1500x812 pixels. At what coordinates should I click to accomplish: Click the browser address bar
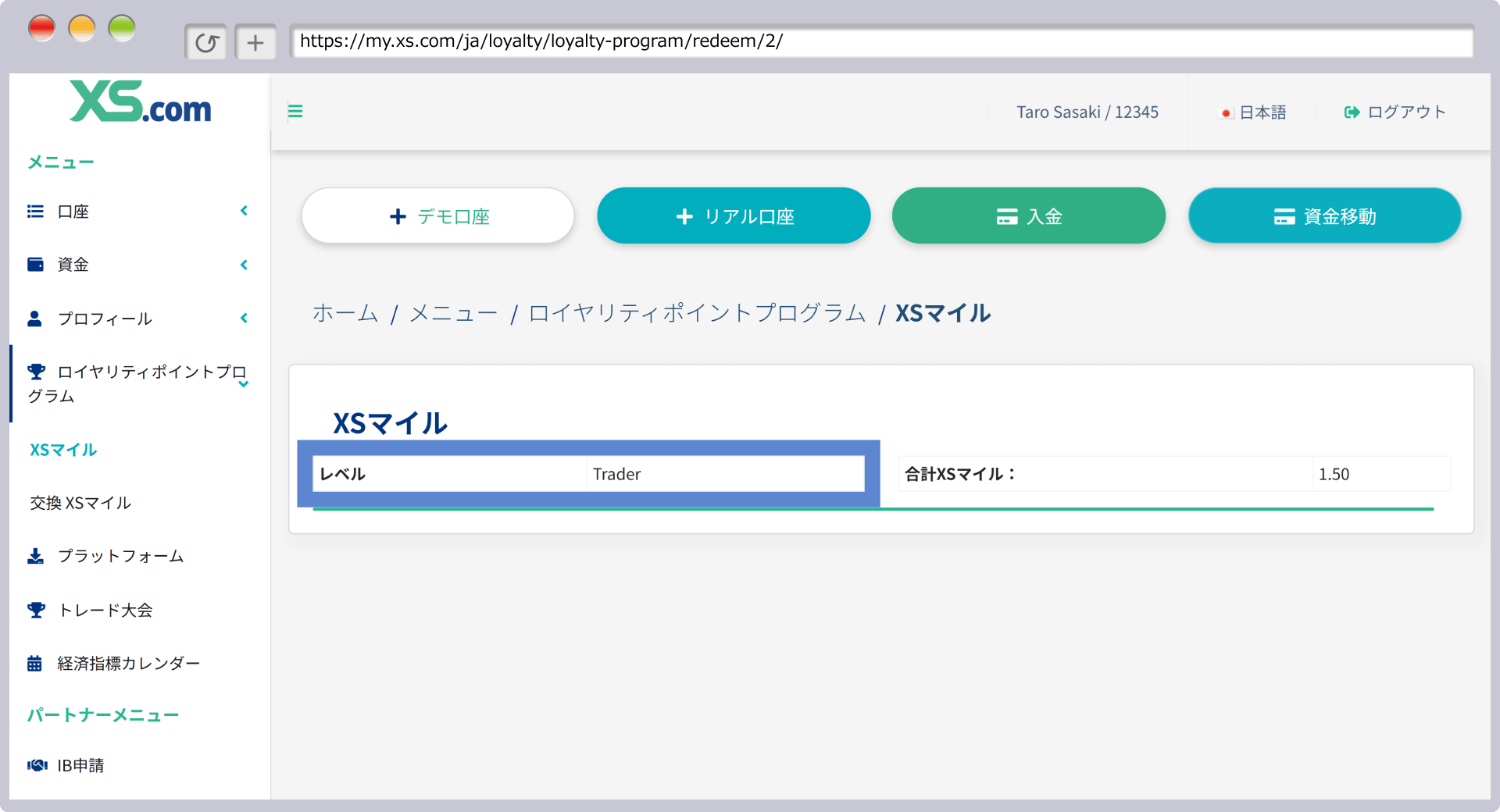coord(881,41)
